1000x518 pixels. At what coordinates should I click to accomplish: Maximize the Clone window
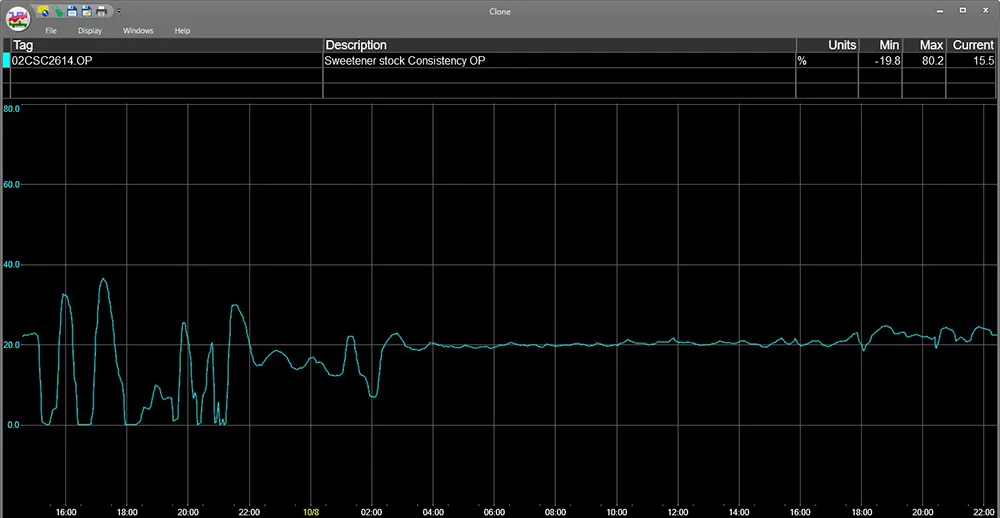coord(962,11)
